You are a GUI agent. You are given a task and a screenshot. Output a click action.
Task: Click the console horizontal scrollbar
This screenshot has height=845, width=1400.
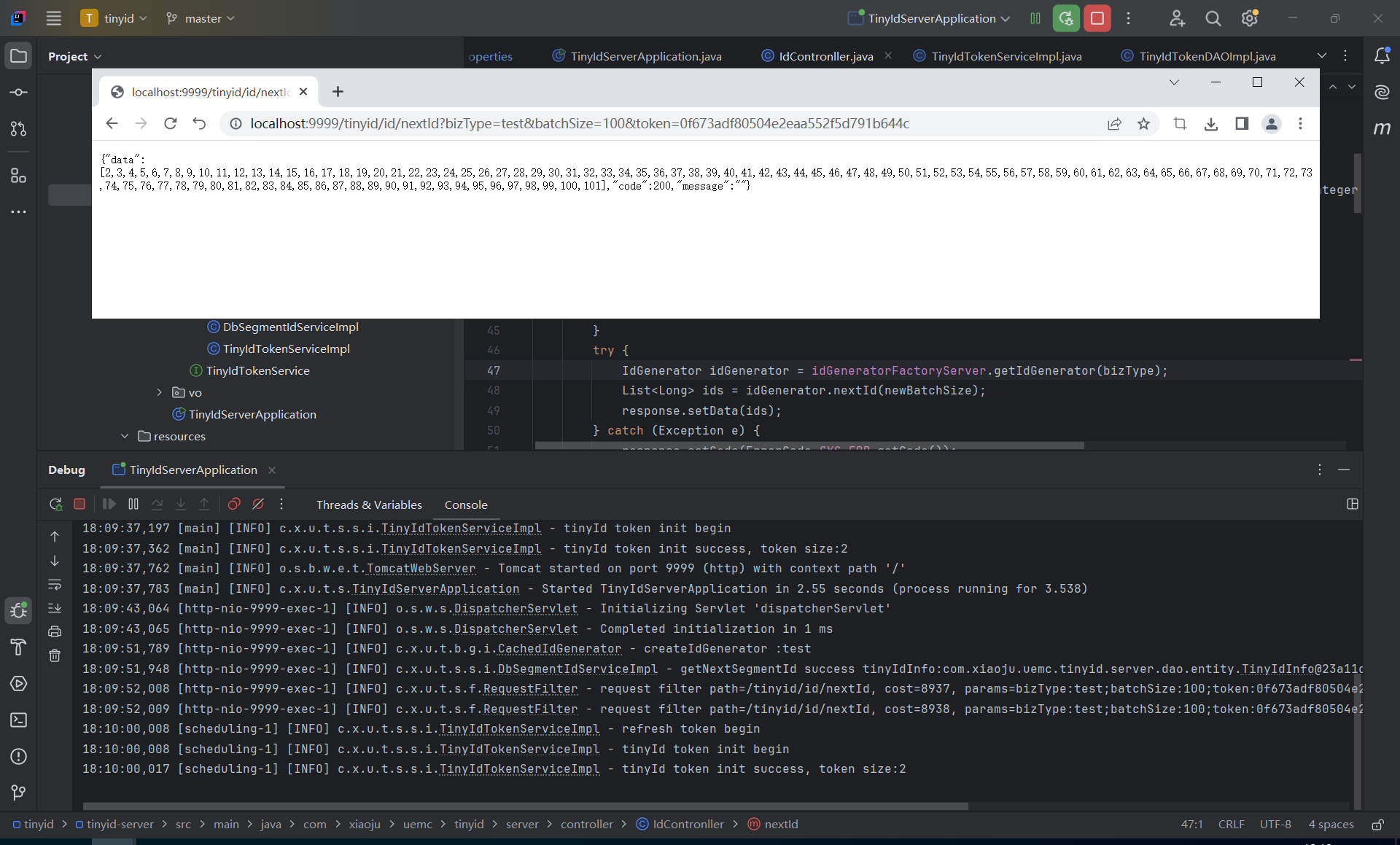point(525,806)
